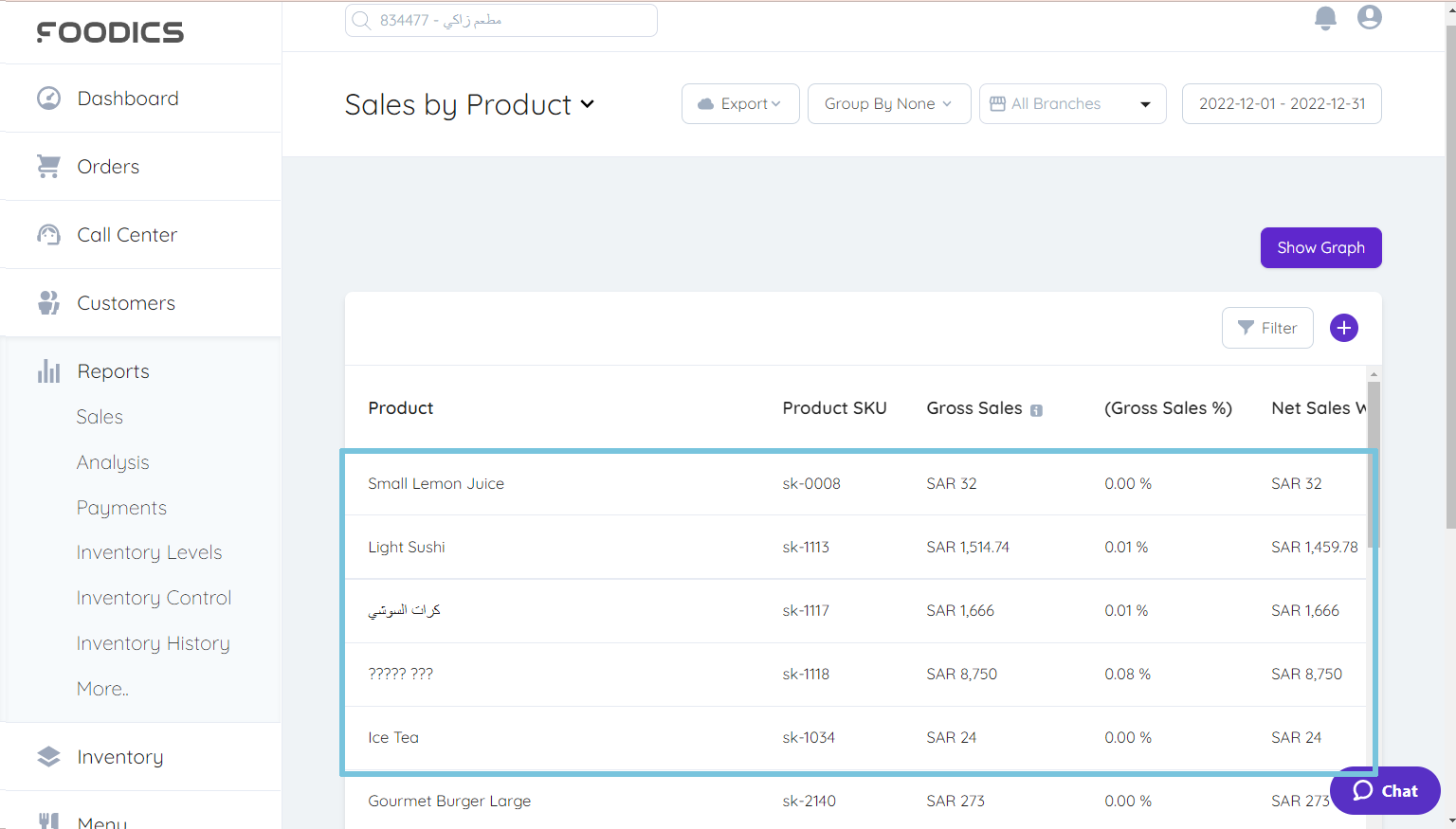Select the Reports bar chart icon
The width and height of the screenshot is (1456, 829).
click(x=48, y=370)
